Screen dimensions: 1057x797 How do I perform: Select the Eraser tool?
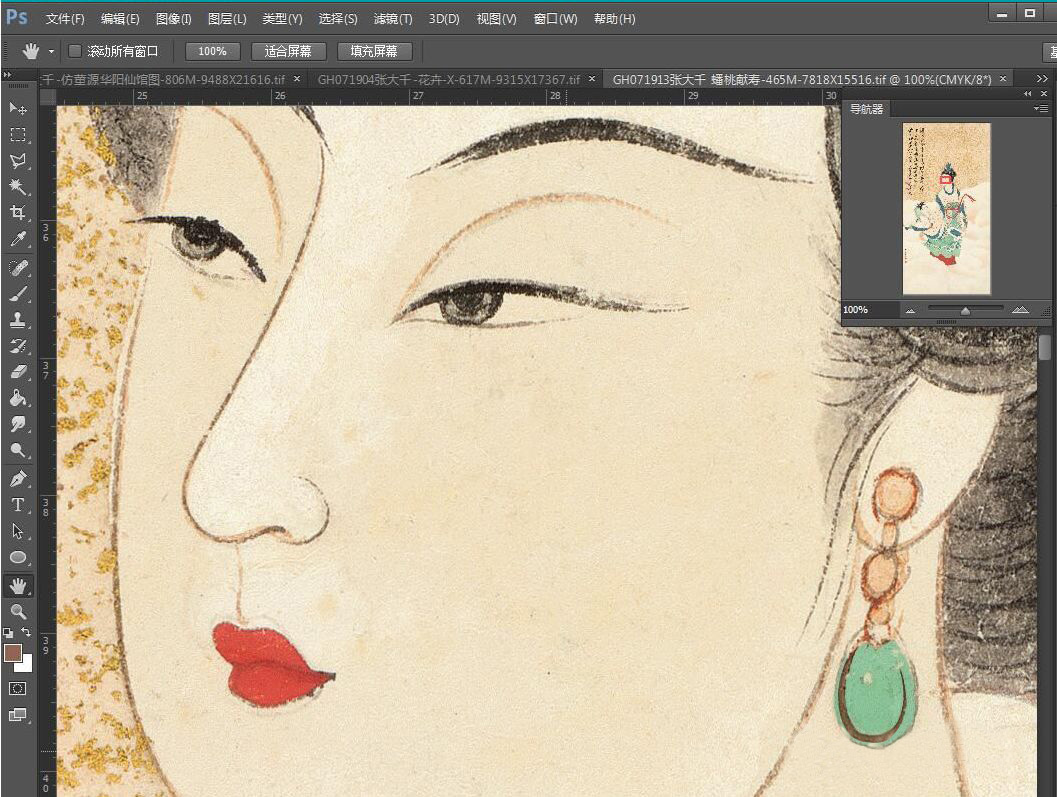pos(18,372)
